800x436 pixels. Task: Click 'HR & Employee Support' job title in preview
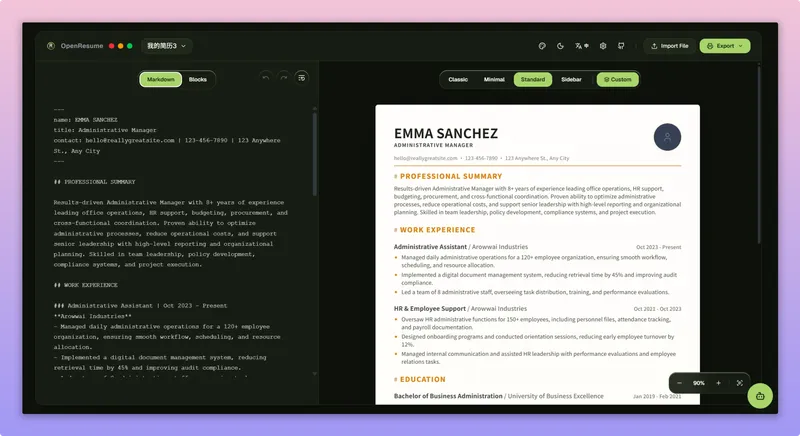(x=430, y=309)
